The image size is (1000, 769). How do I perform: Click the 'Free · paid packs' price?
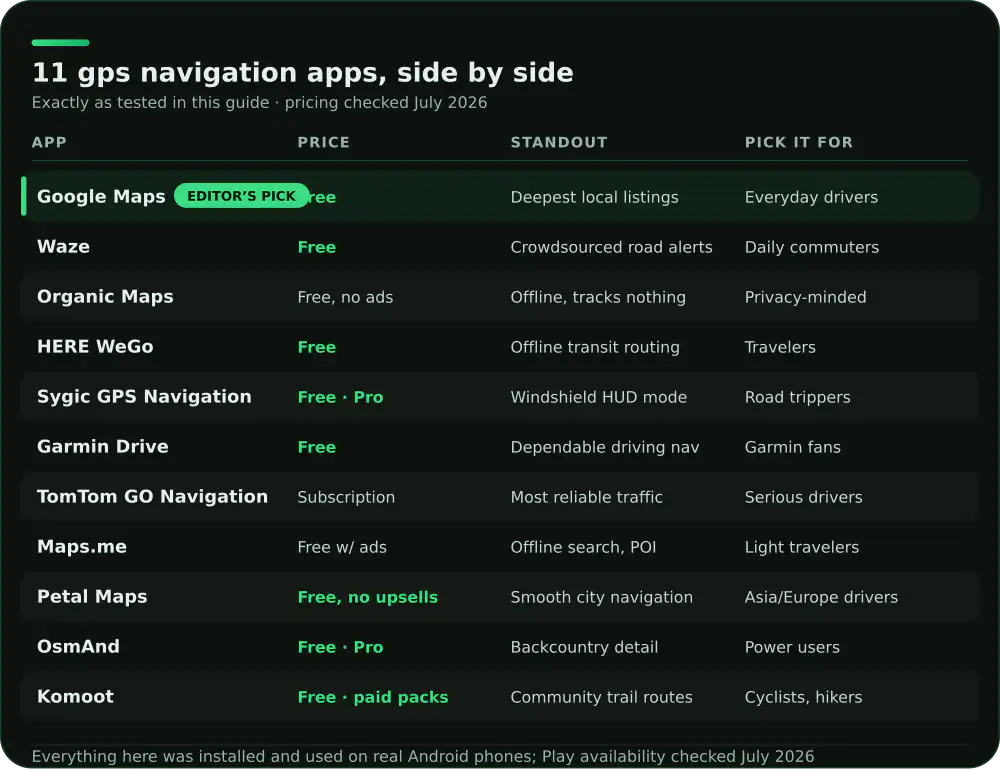[x=372, y=697]
